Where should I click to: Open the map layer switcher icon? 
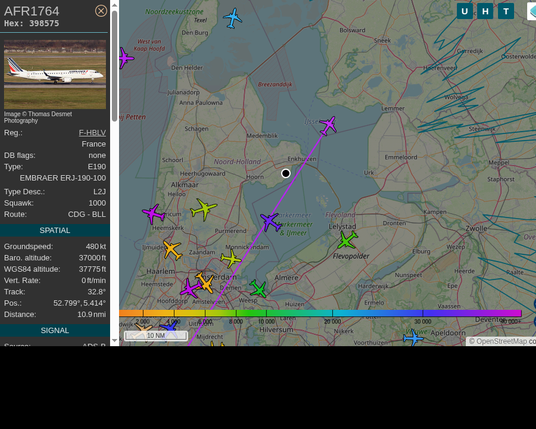532,11
